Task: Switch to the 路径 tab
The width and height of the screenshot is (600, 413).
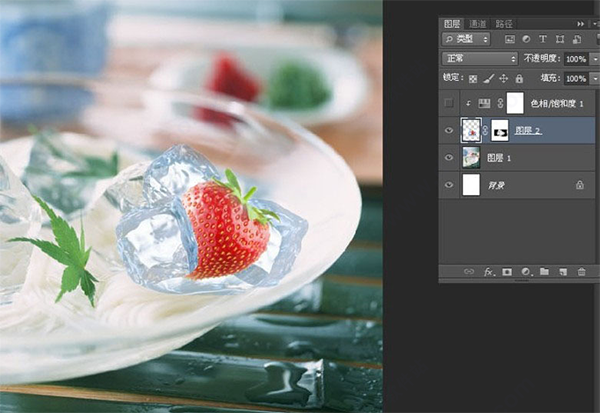Action: point(504,24)
